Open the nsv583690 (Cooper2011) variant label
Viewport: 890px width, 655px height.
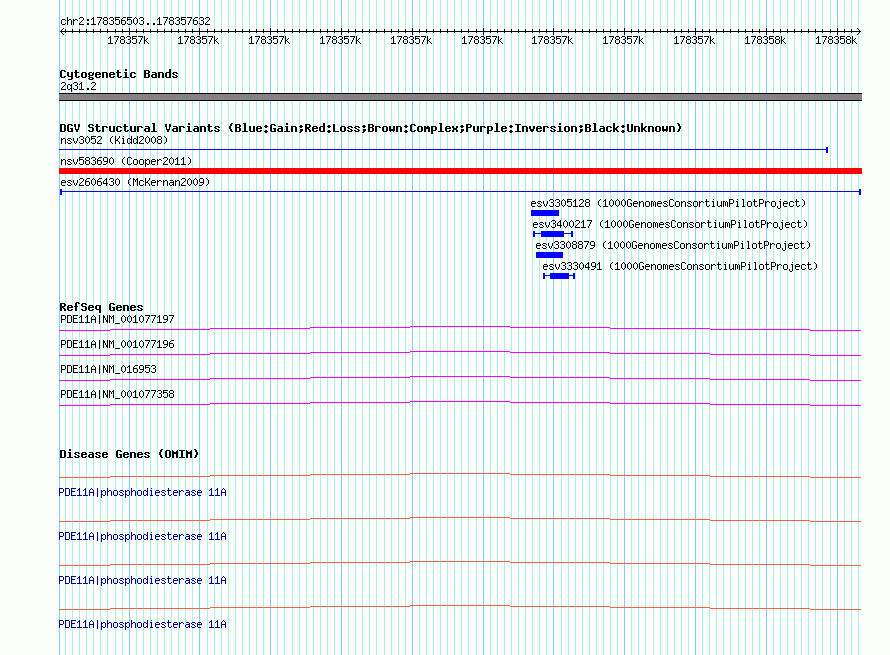tap(126, 161)
